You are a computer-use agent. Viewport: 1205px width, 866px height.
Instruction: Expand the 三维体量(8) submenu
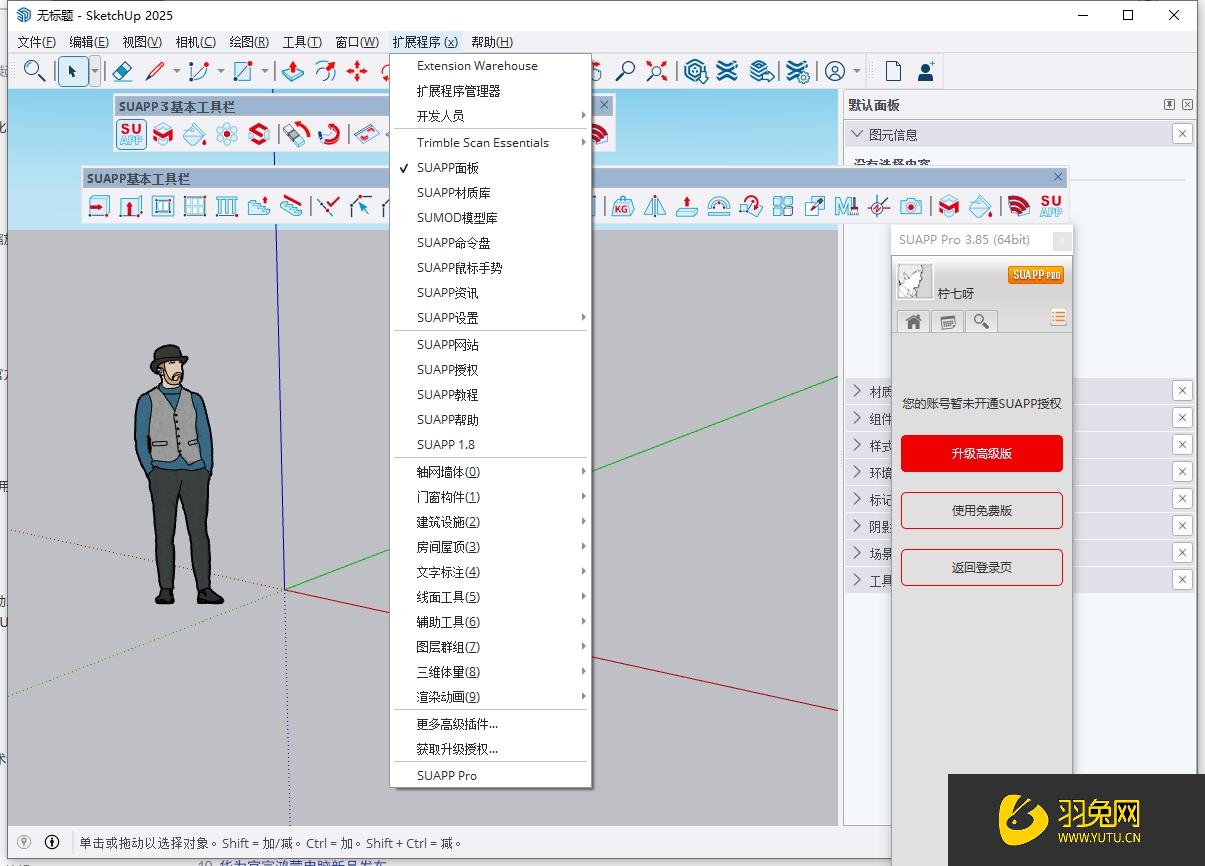[490, 672]
